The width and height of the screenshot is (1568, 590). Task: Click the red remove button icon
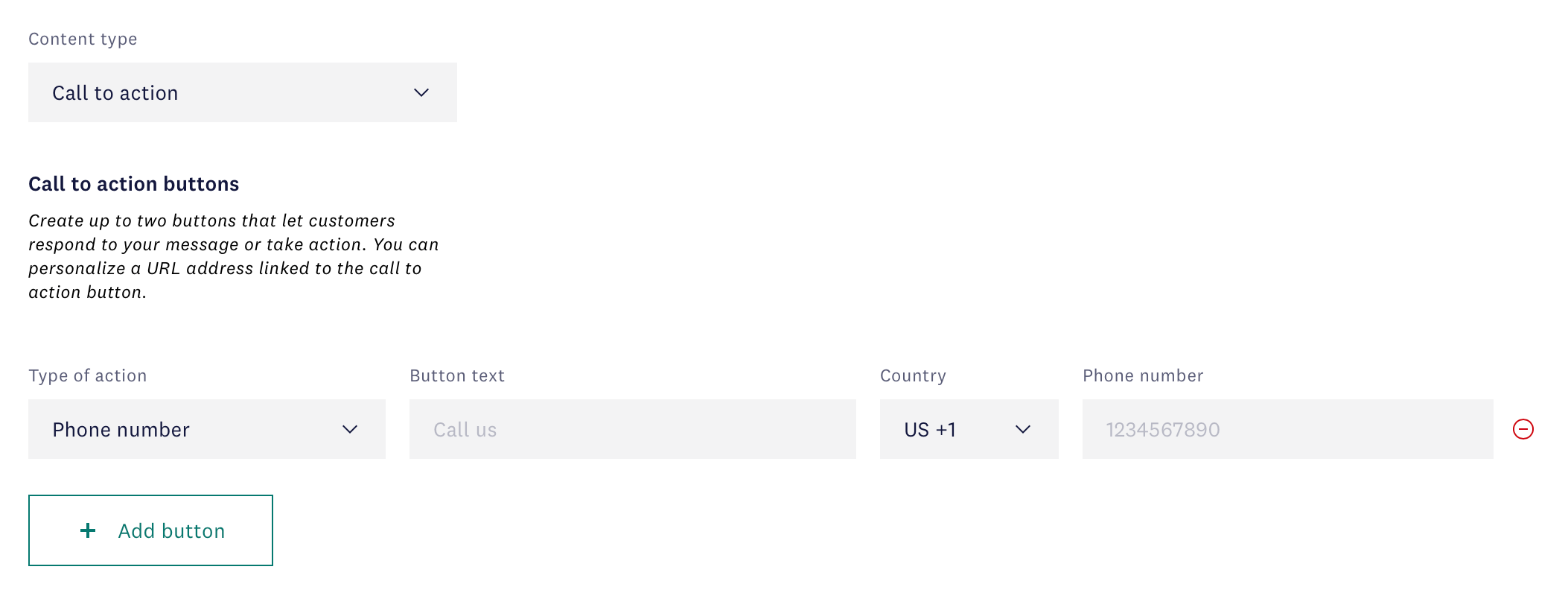(x=1523, y=429)
